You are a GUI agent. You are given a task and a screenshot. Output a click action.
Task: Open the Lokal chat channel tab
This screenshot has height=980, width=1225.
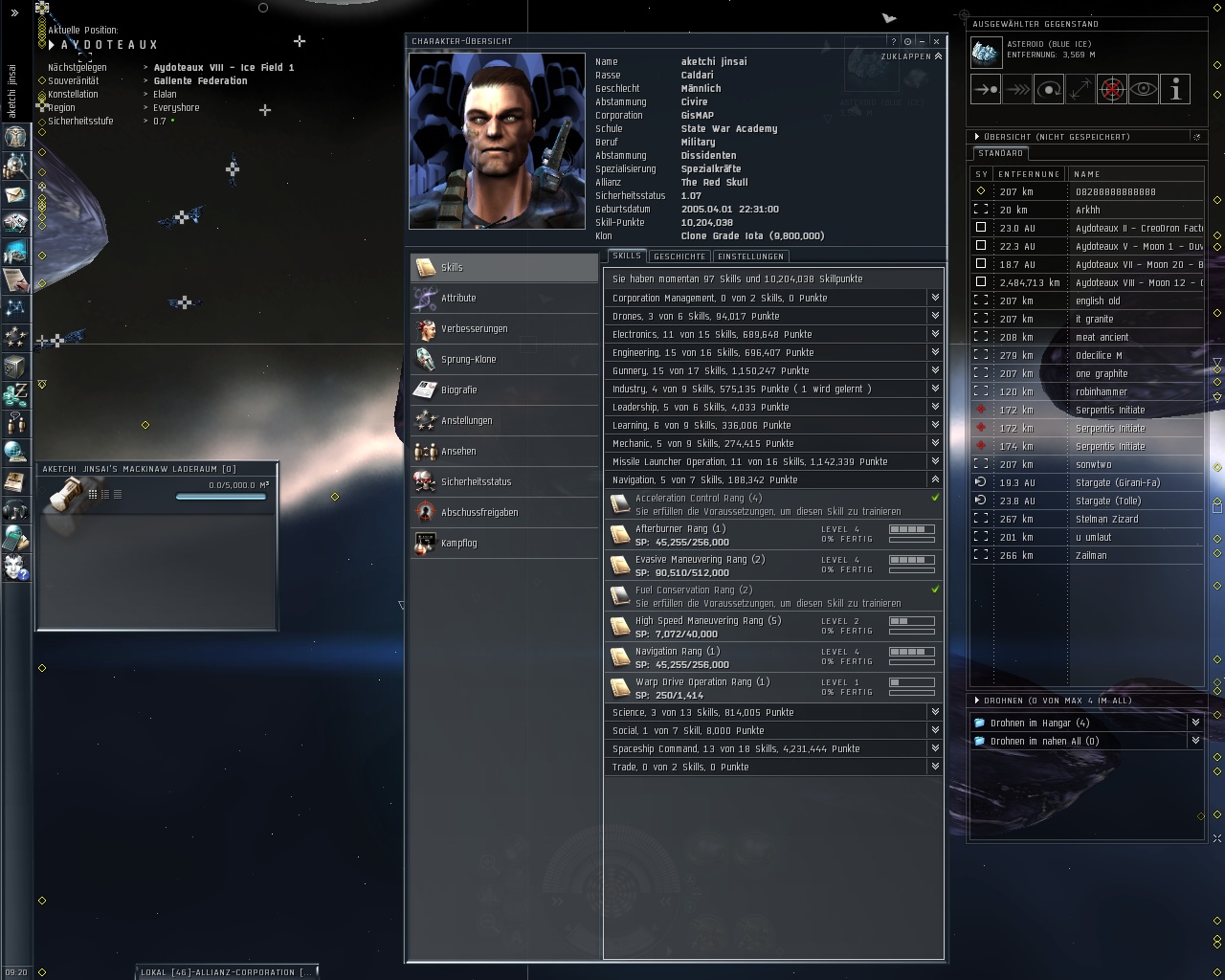pos(226,972)
